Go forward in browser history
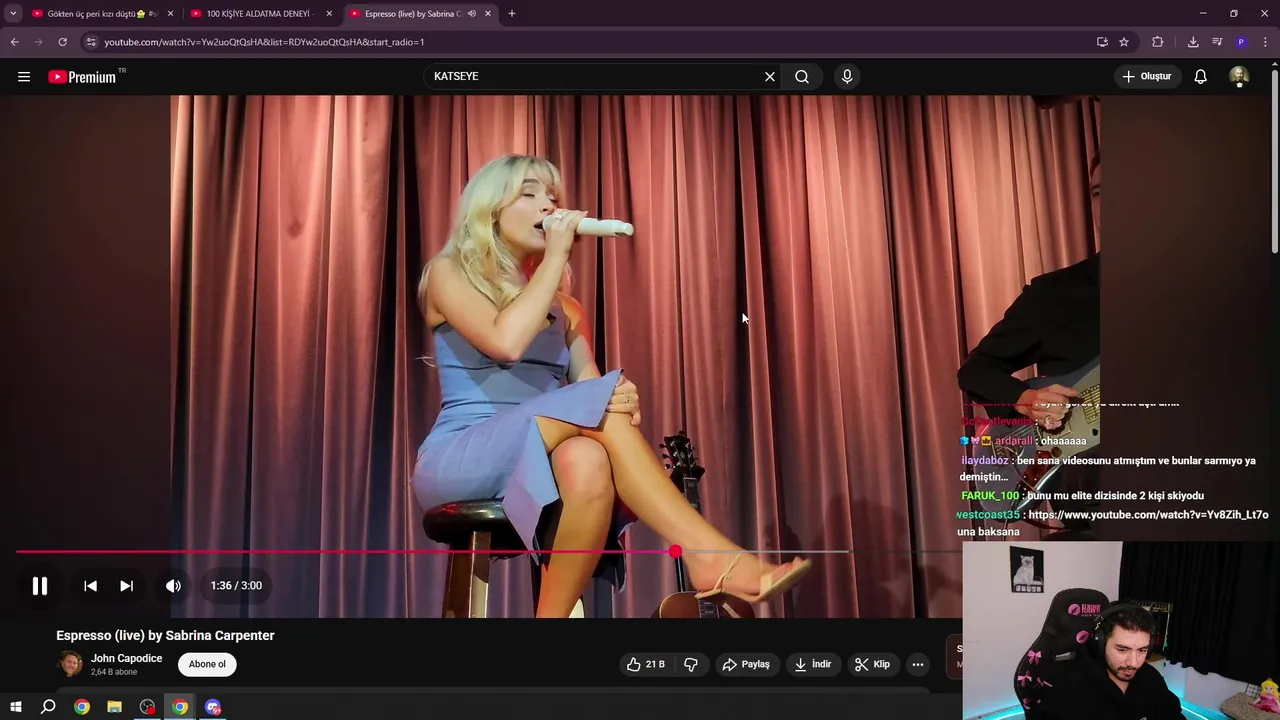1280x720 pixels. 38,42
